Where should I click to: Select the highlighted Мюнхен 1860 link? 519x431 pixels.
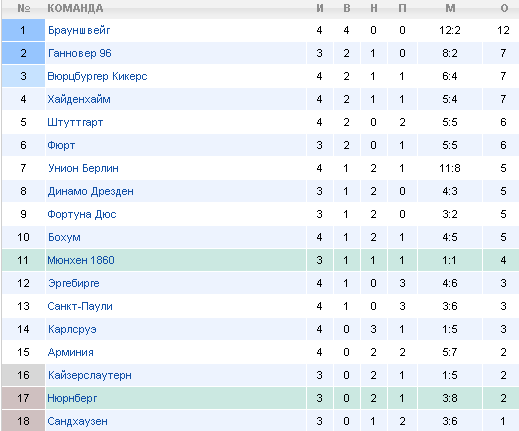(81, 260)
